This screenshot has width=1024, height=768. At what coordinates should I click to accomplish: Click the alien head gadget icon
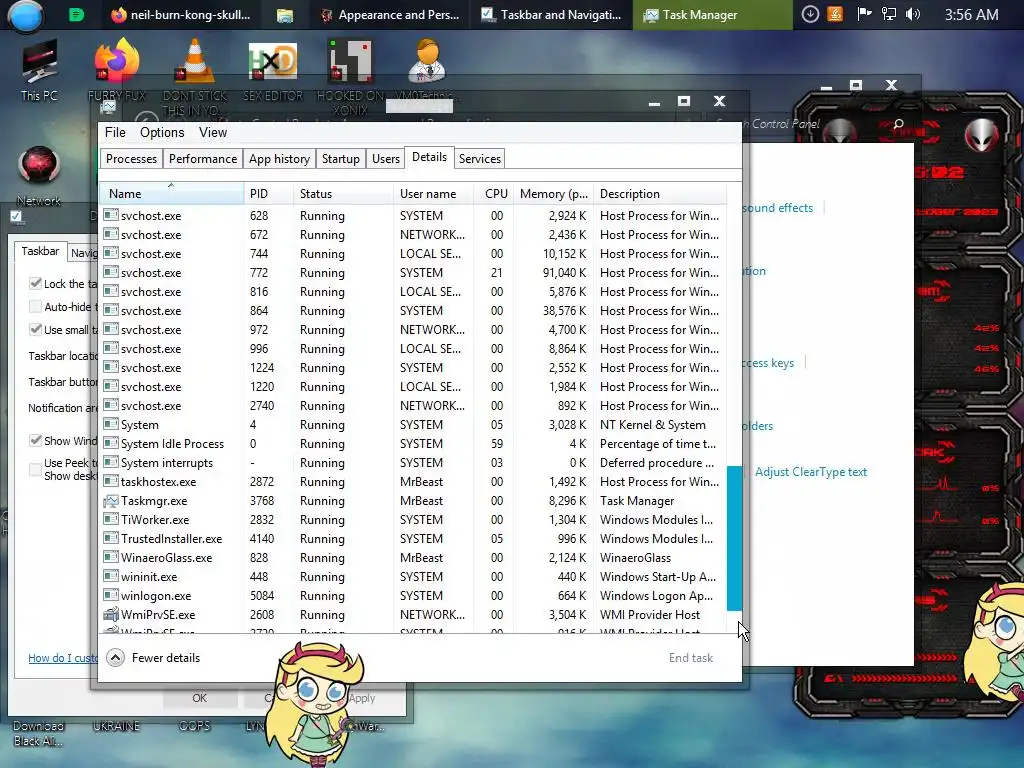pyautogui.click(x=982, y=135)
